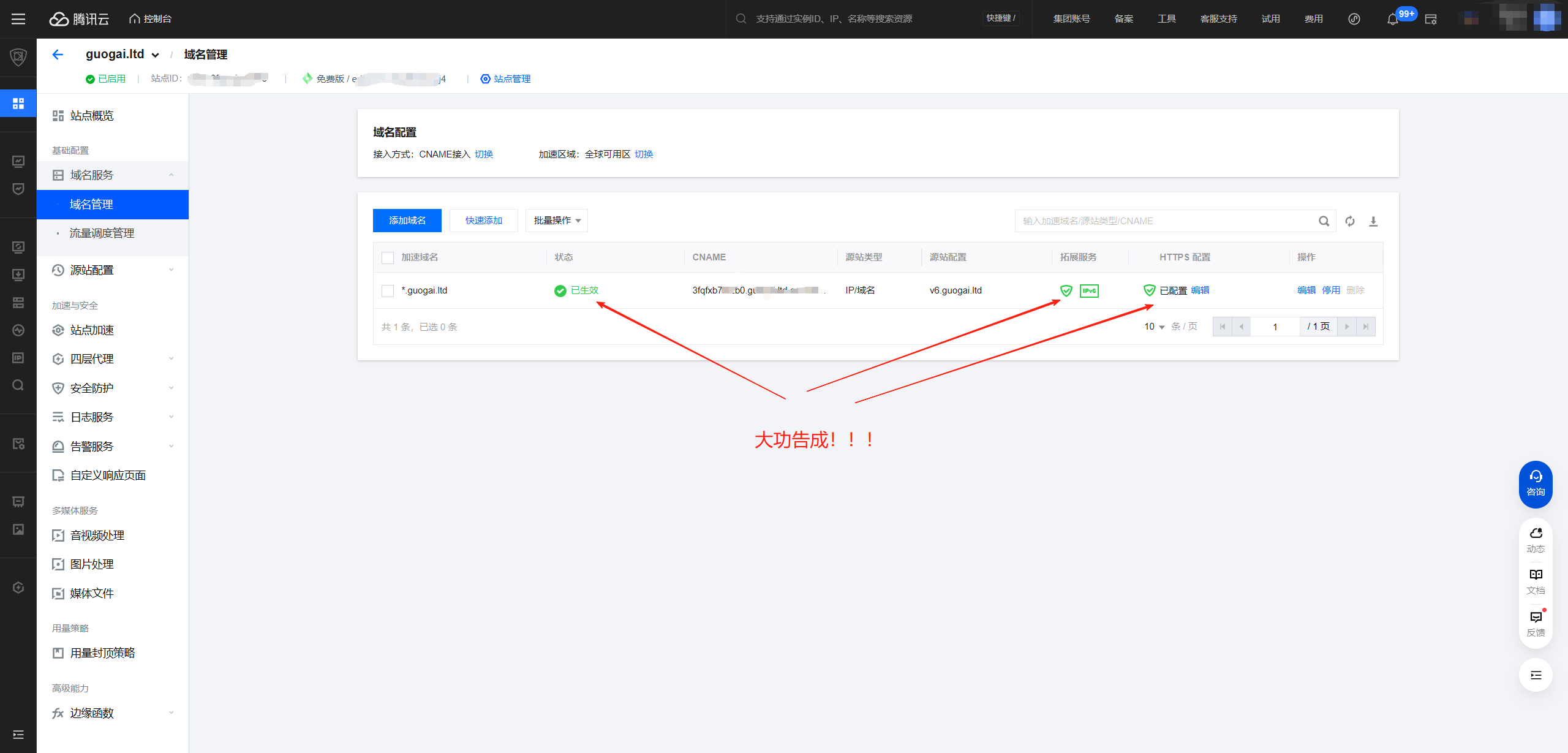Image resolution: width=1568 pixels, height=753 pixels.
Task: Click the download export icon
Action: (1373, 221)
